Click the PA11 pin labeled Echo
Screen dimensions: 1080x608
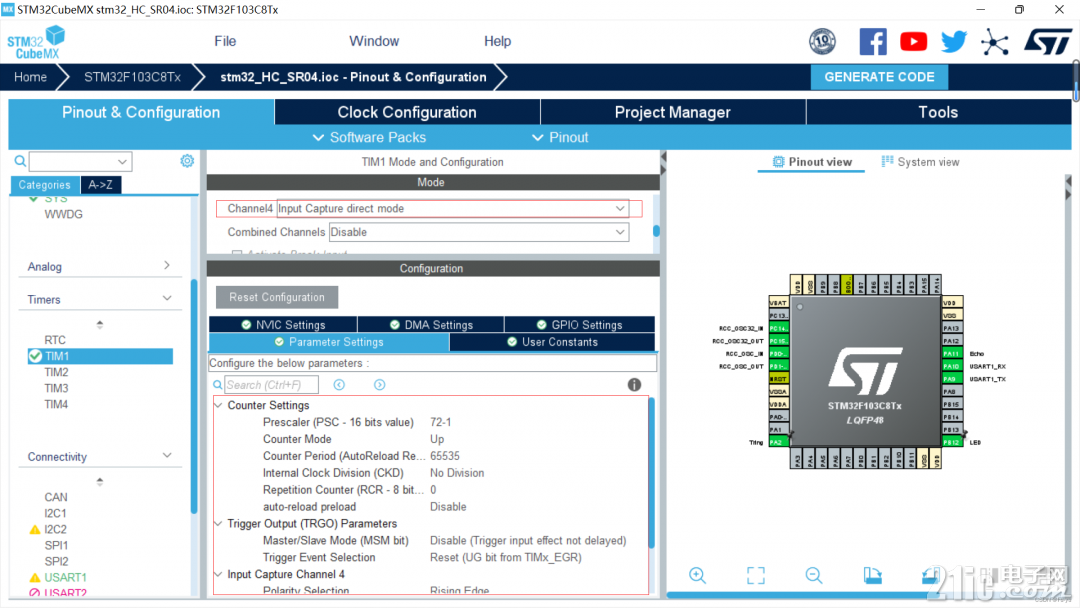tap(951, 353)
